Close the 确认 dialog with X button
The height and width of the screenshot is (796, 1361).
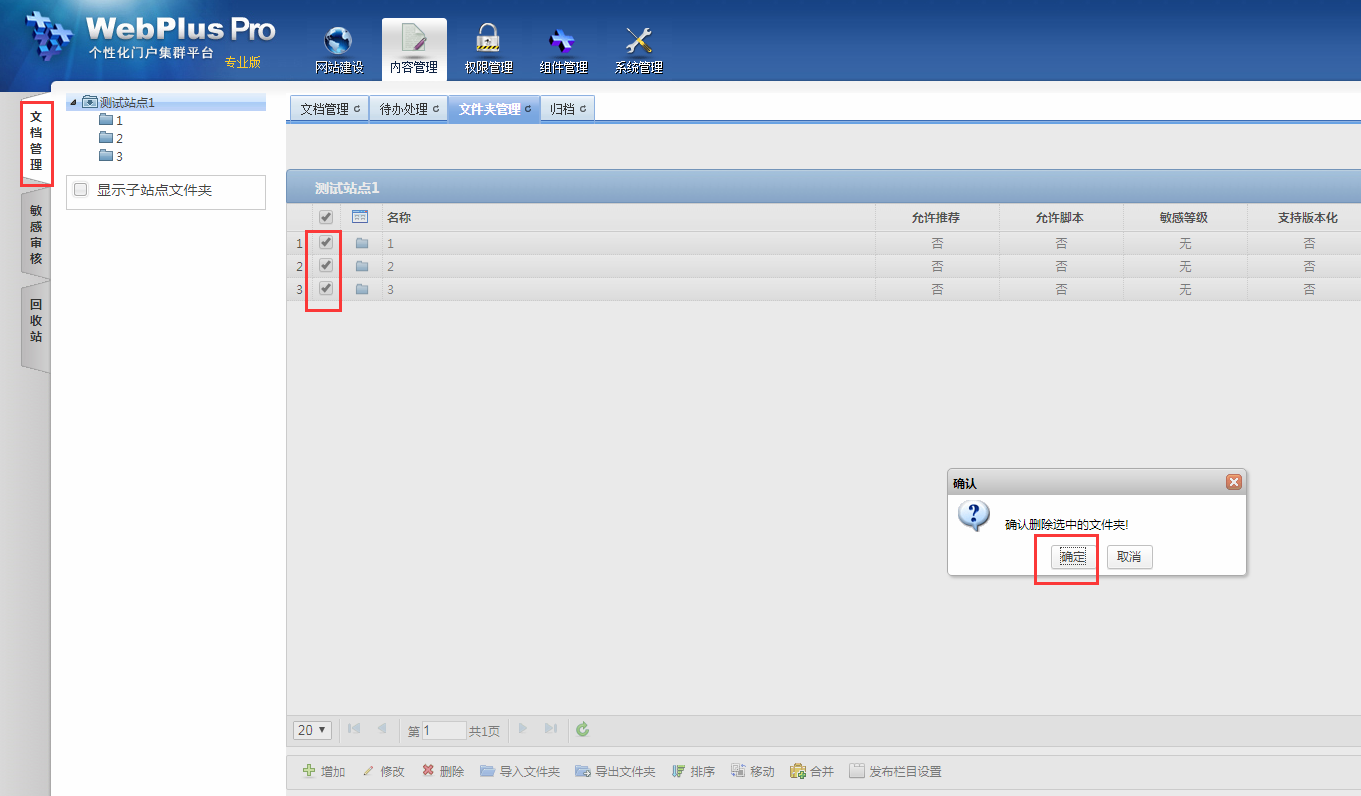(x=1234, y=482)
